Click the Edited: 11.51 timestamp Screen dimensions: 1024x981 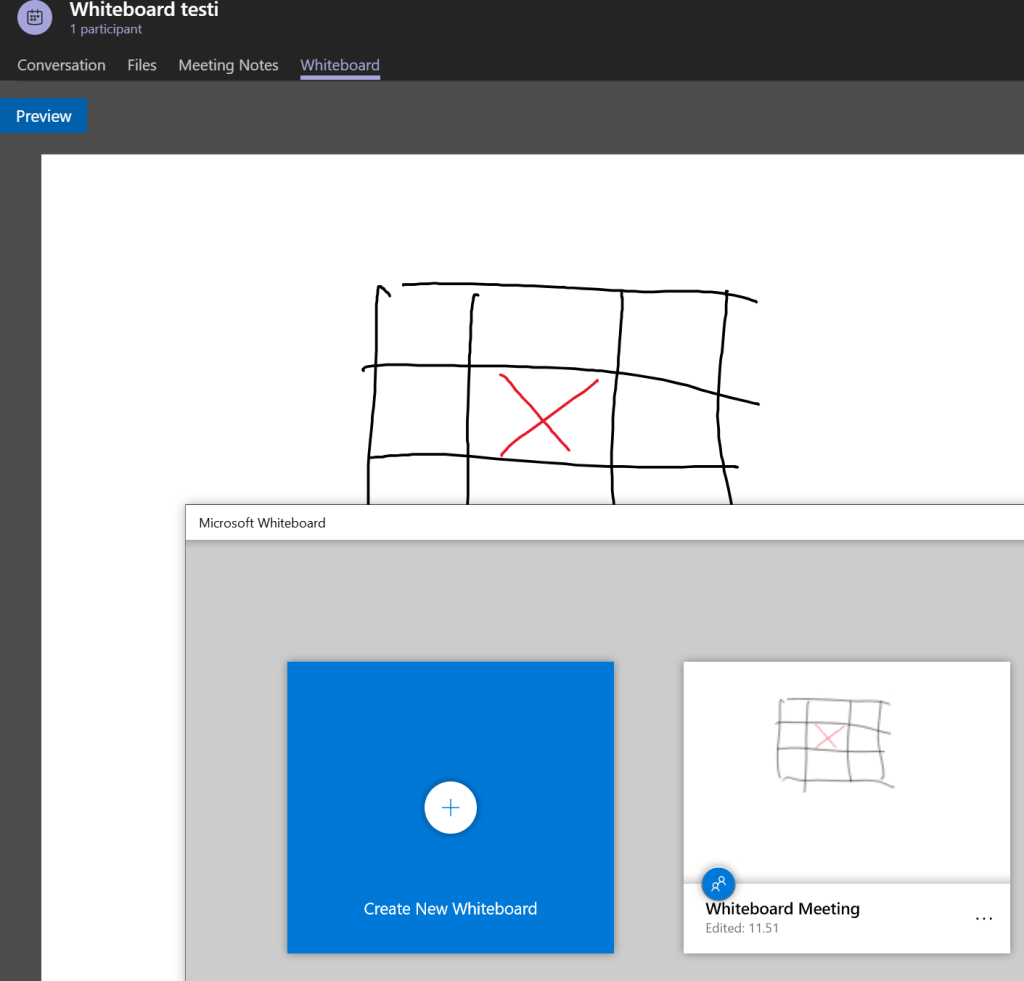tap(742, 928)
